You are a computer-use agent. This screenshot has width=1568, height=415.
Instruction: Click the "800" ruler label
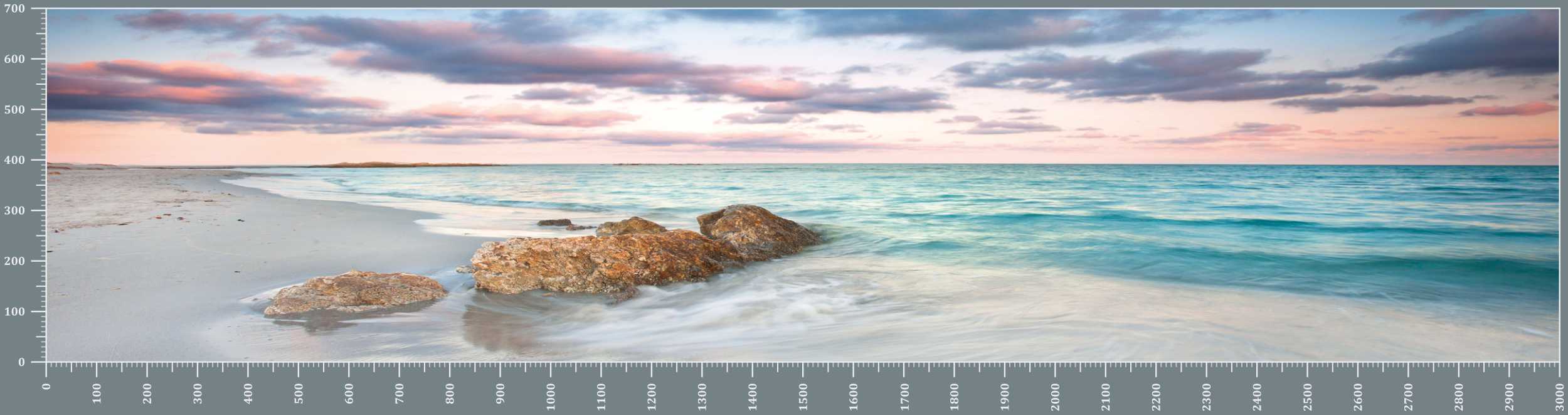(x=450, y=393)
